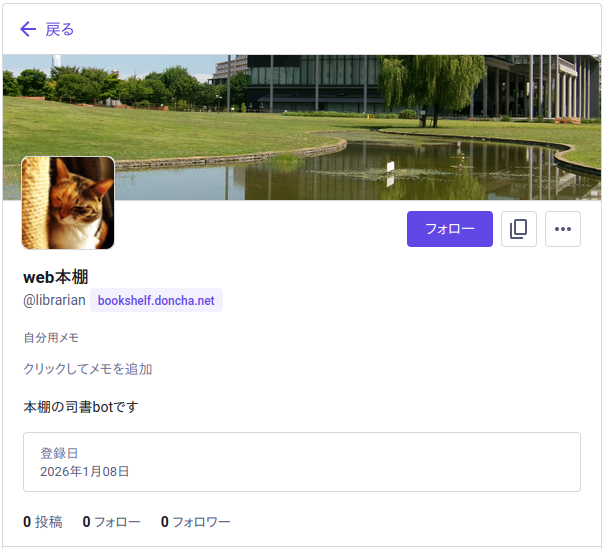
Task: Copy the account handle with the copy icon
Action: pos(518,229)
